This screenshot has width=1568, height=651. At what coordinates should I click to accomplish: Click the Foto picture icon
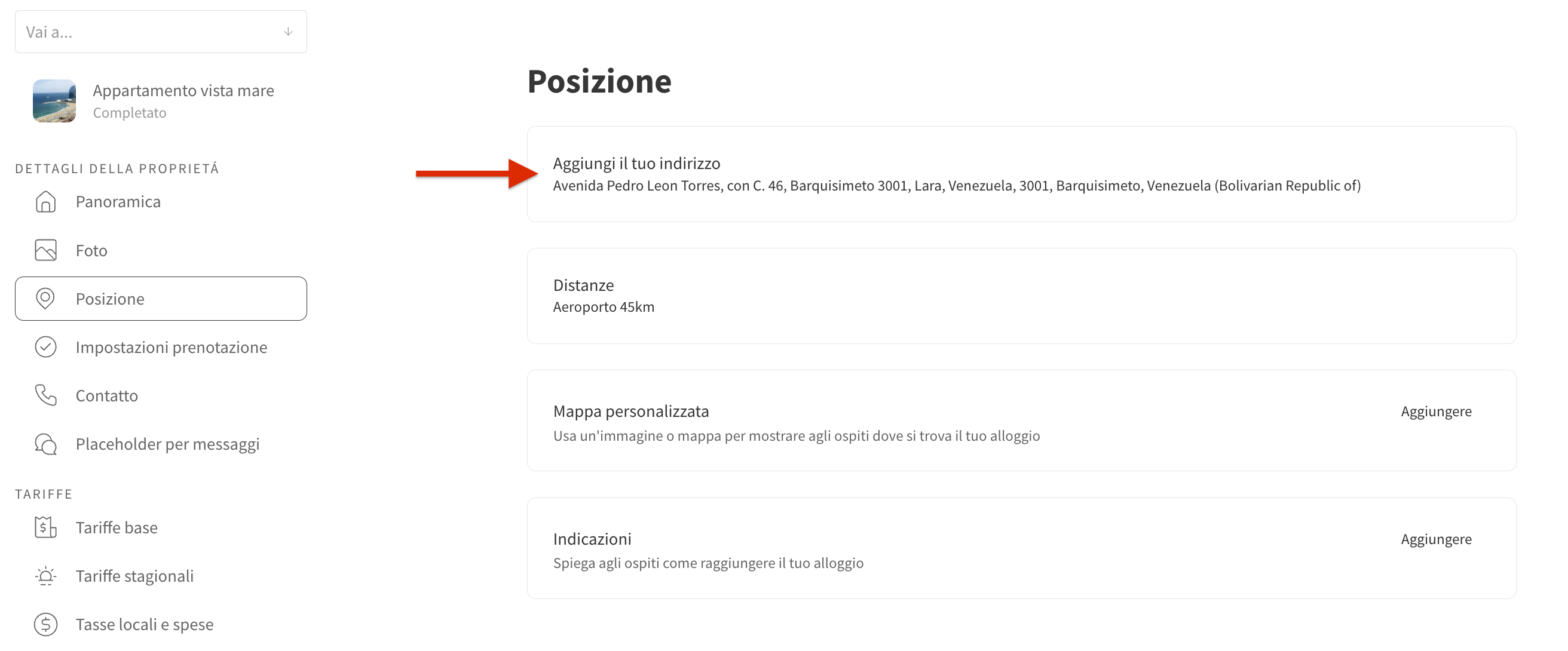pos(45,250)
